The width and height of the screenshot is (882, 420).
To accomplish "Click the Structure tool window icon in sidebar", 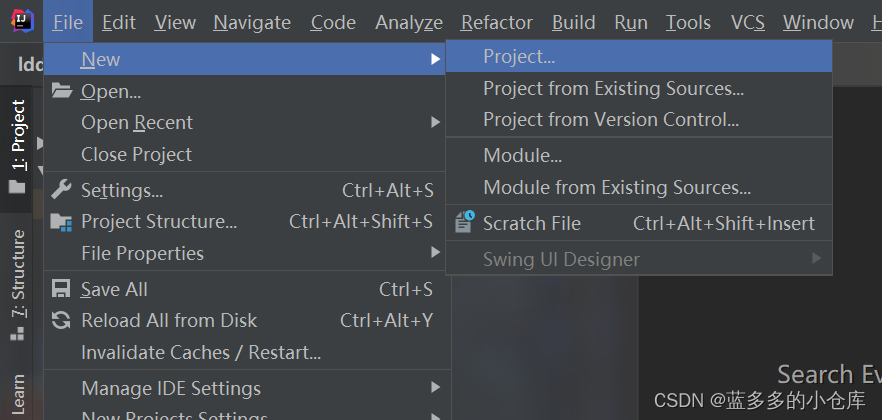I will pos(18,334).
